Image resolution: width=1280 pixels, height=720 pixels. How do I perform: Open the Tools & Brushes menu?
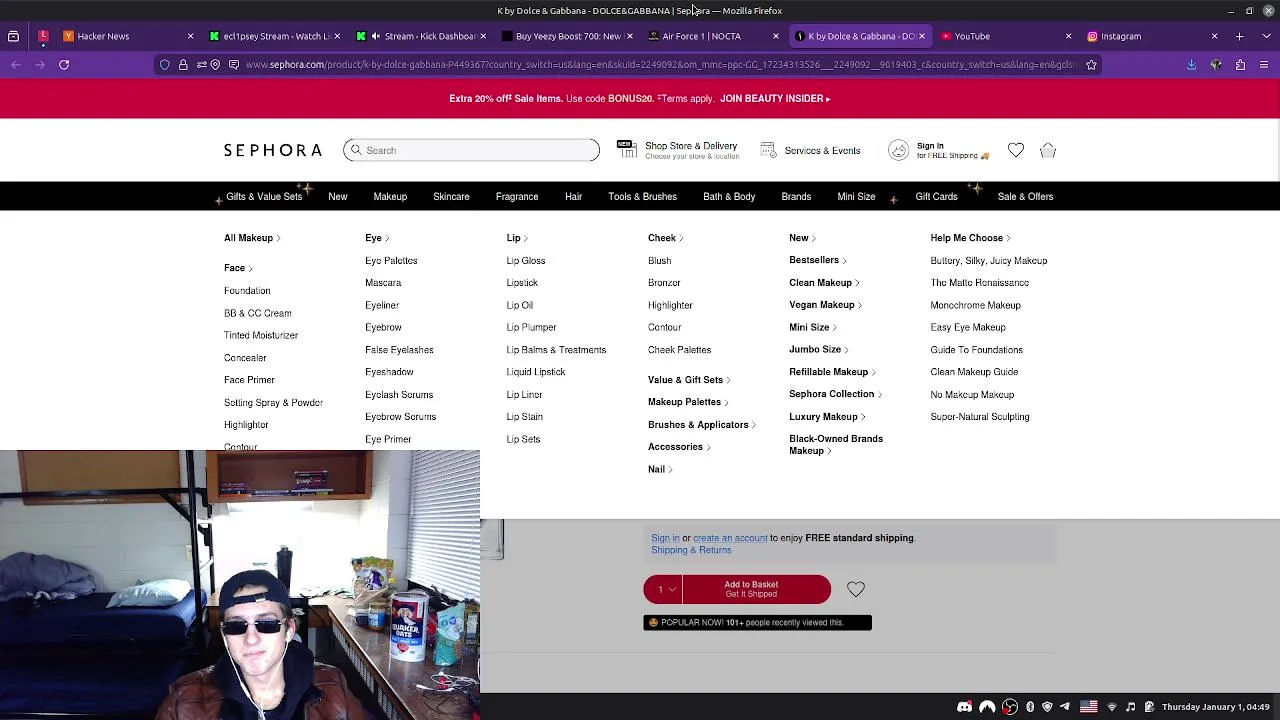pyautogui.click(x=642, y=197)
